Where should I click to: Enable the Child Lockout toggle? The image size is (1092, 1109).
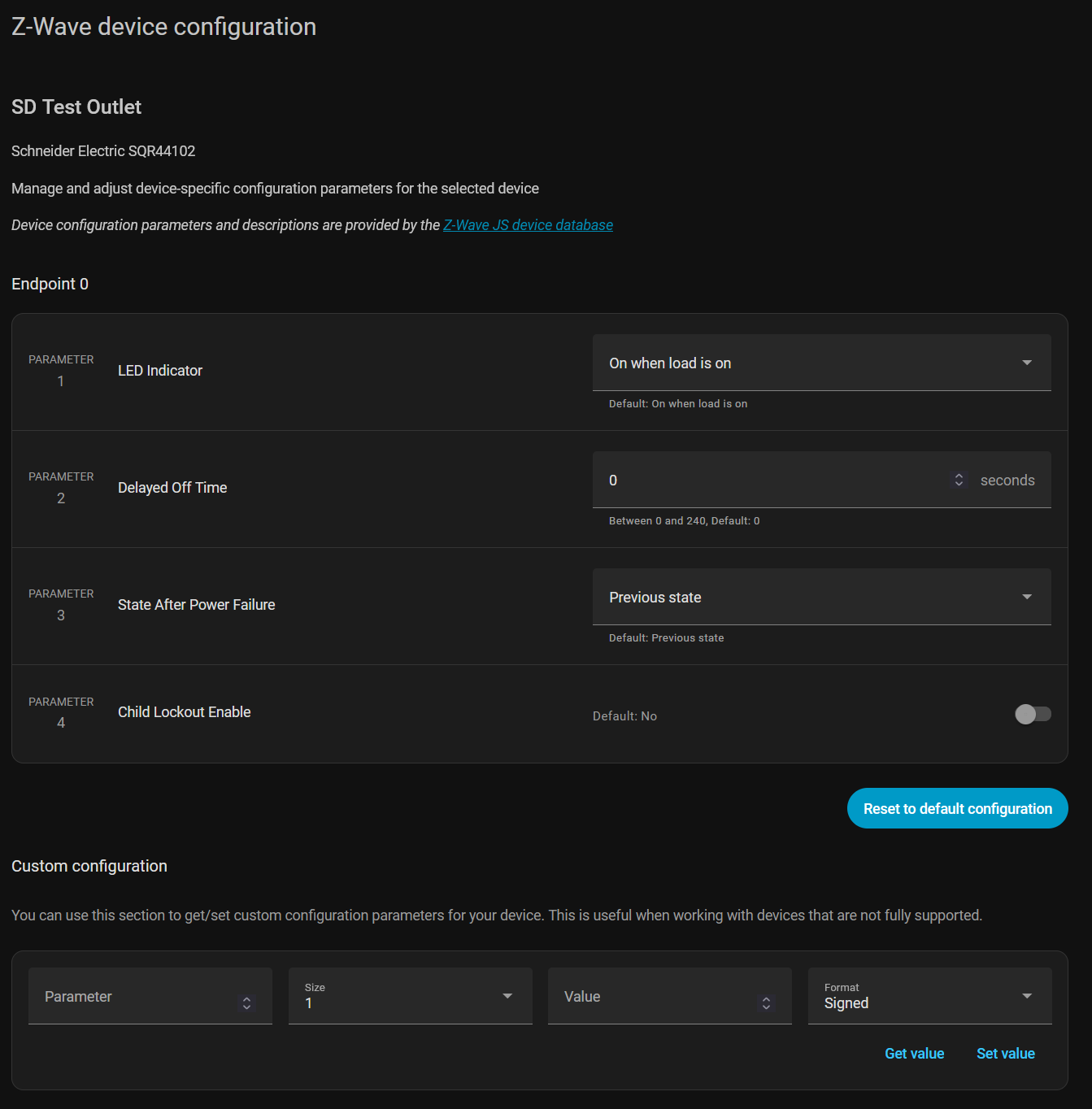pyautogui.click(x=1033, y=714)
